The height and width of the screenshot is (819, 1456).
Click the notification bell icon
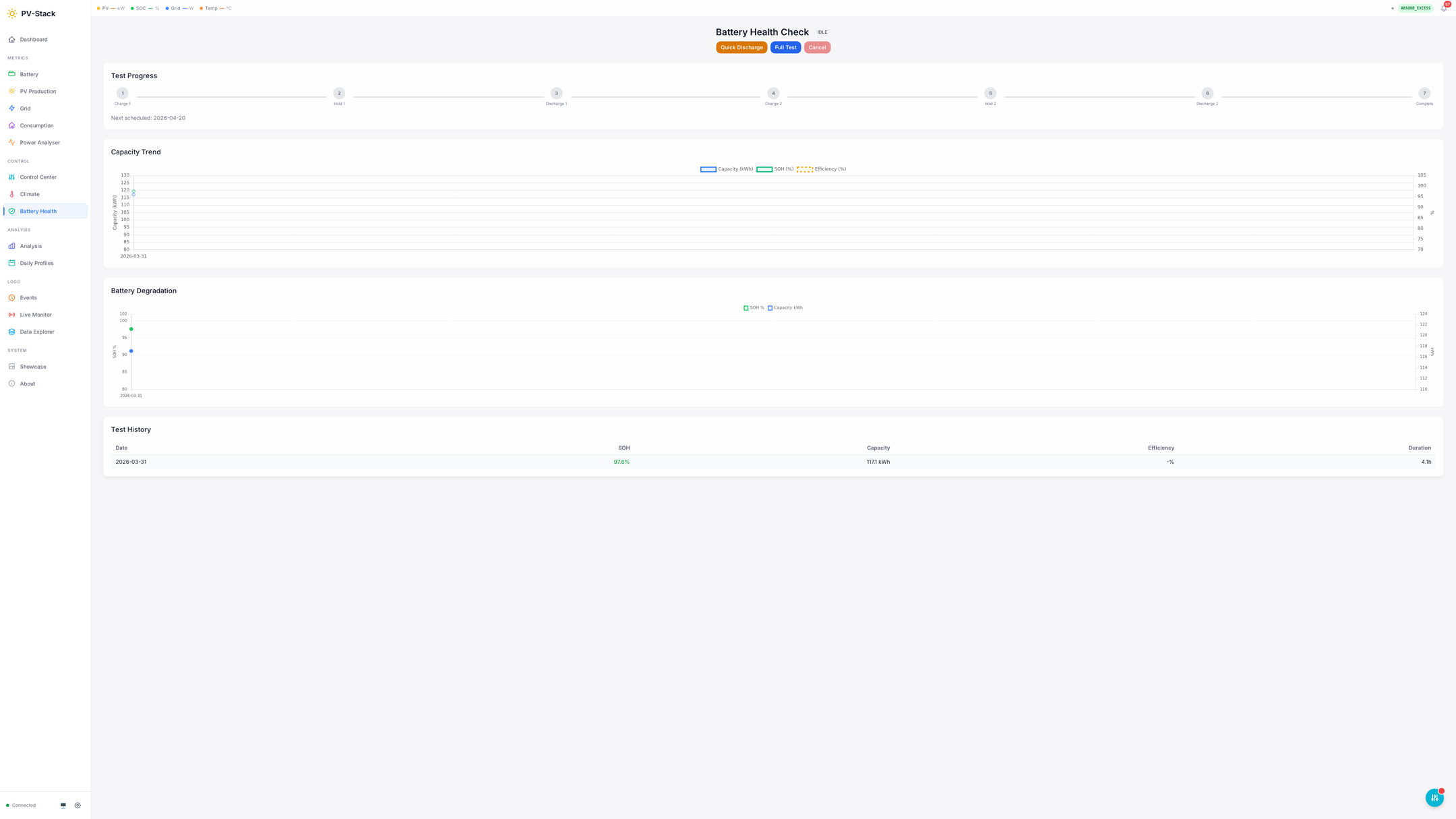point(1443,9)
